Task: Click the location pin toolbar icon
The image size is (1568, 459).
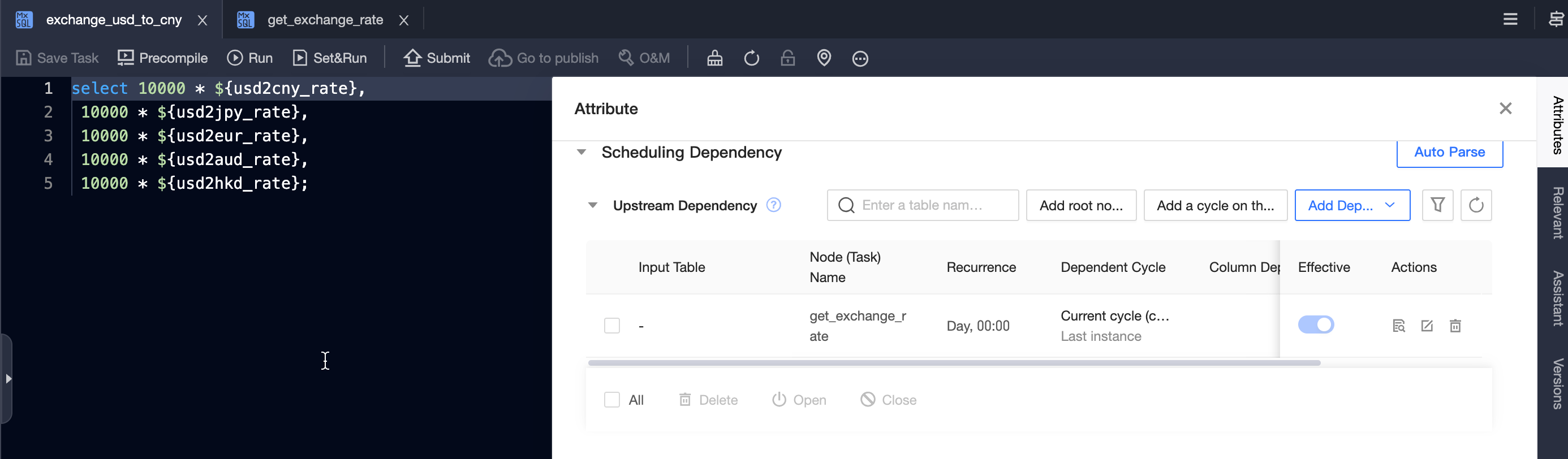Action: [824, 58]
